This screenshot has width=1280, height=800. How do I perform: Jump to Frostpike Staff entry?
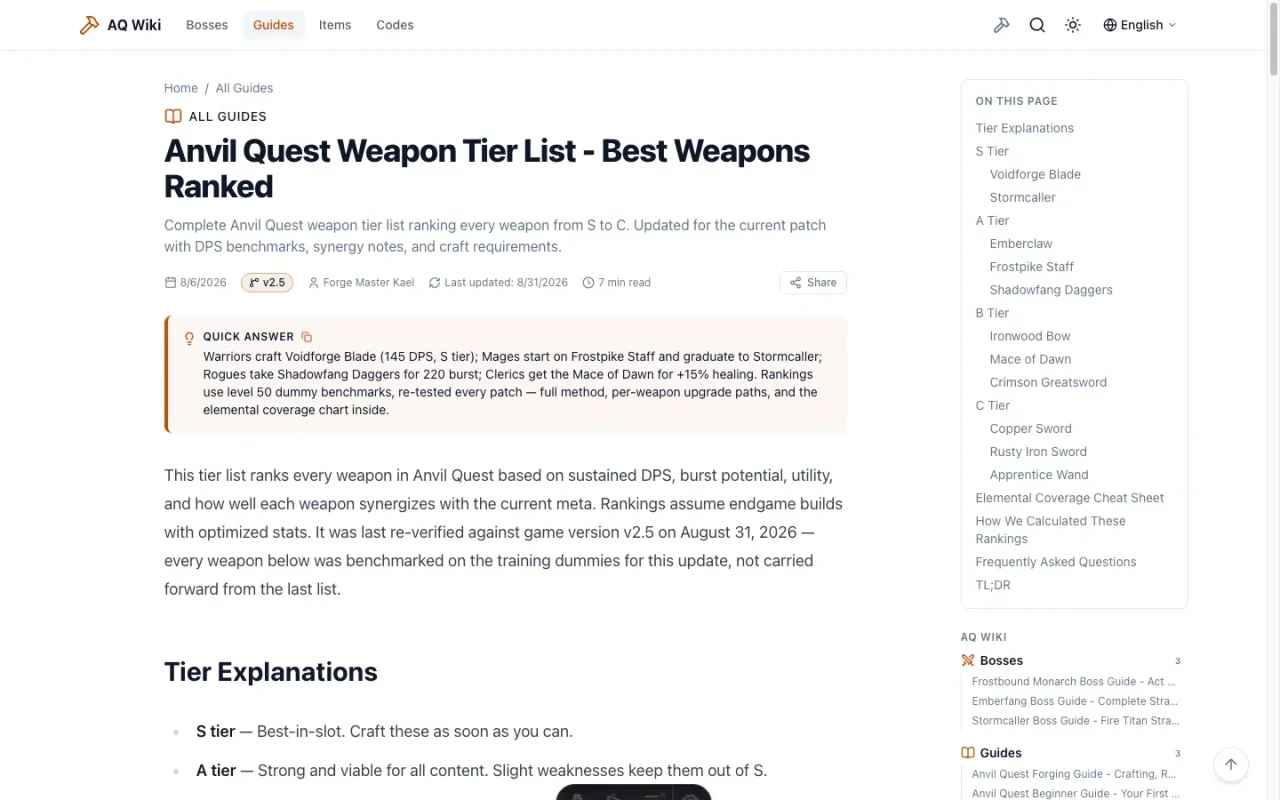[1031, 267]
